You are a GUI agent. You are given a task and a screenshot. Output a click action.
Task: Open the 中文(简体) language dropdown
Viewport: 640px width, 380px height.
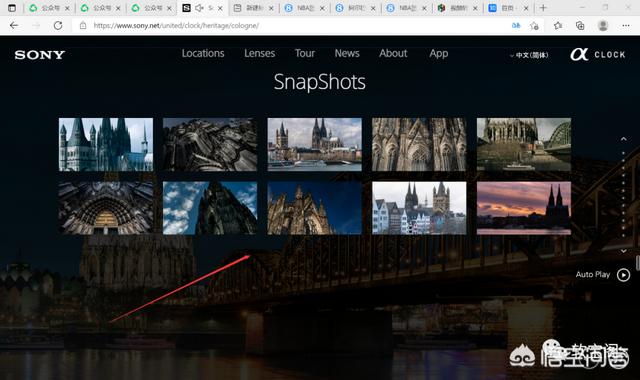[529, 55]
